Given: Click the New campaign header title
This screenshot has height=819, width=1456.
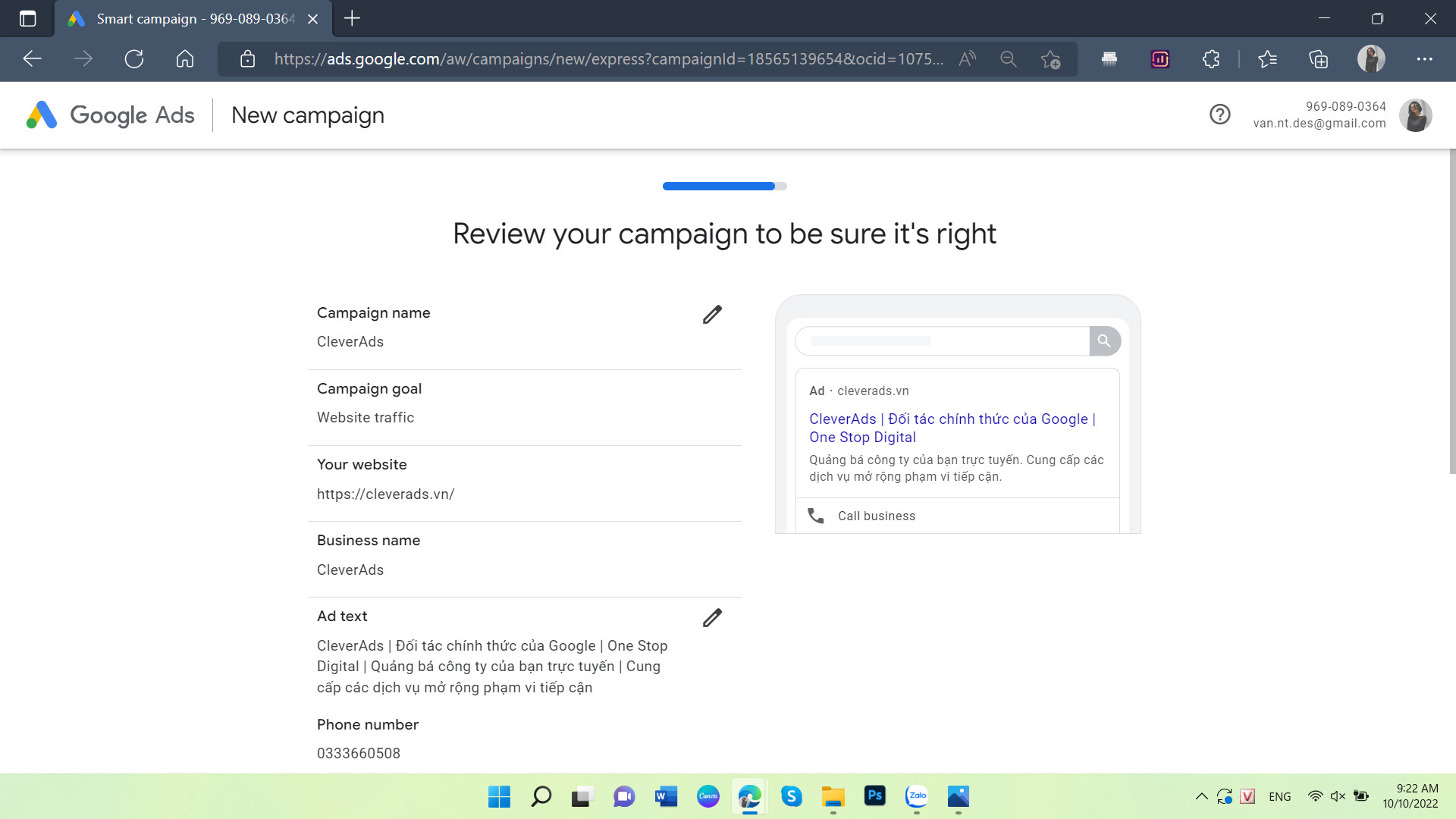Looking at the screenshot, I should pyautogui.click(x=308, y=115).
